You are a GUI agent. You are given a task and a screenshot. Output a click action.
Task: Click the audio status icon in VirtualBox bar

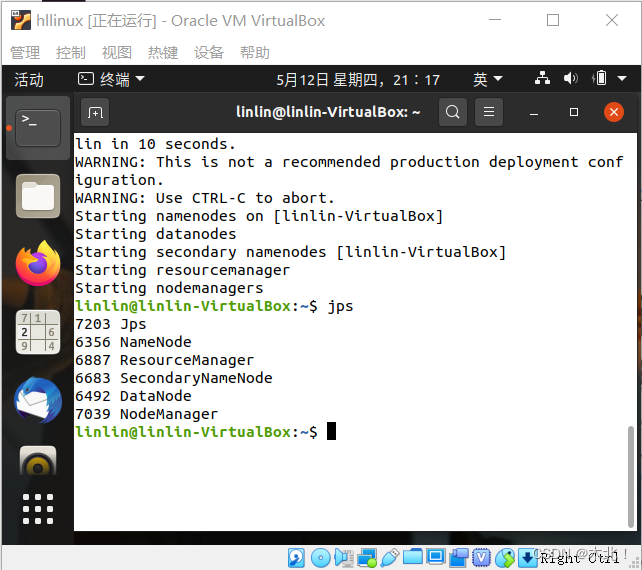344,558
